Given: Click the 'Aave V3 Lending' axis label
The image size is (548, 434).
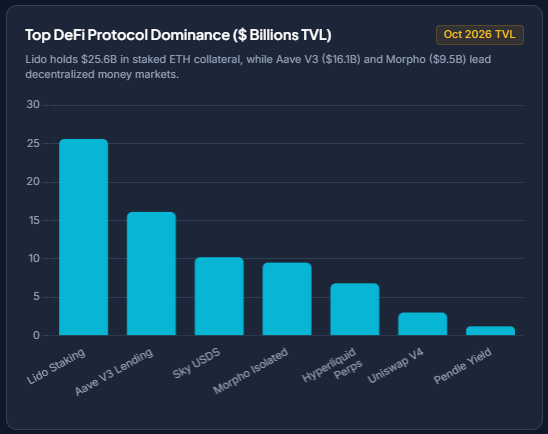Looking at the screenshot, I should point(114,372).
